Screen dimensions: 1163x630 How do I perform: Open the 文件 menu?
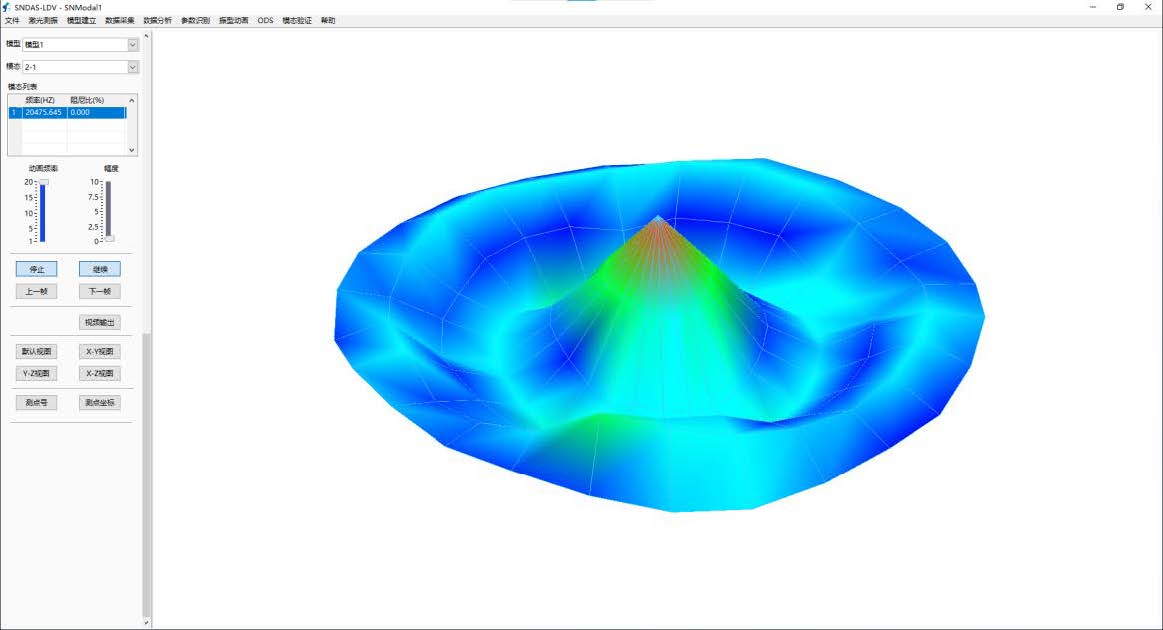[x=12, y=20]
